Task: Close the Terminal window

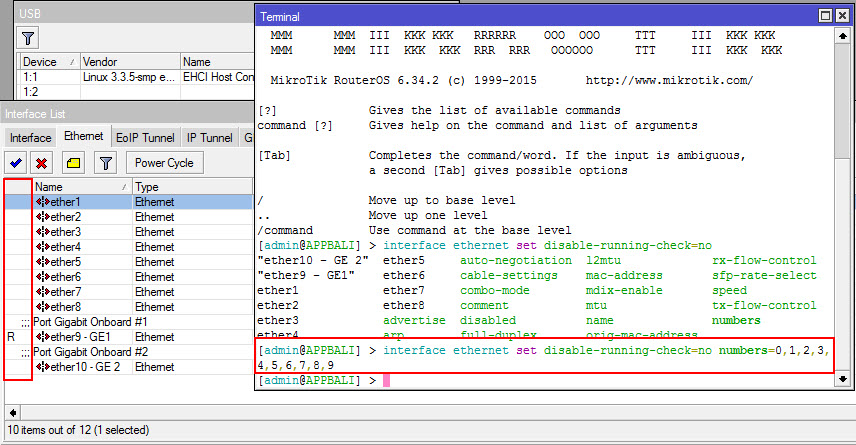Action: 842,16
